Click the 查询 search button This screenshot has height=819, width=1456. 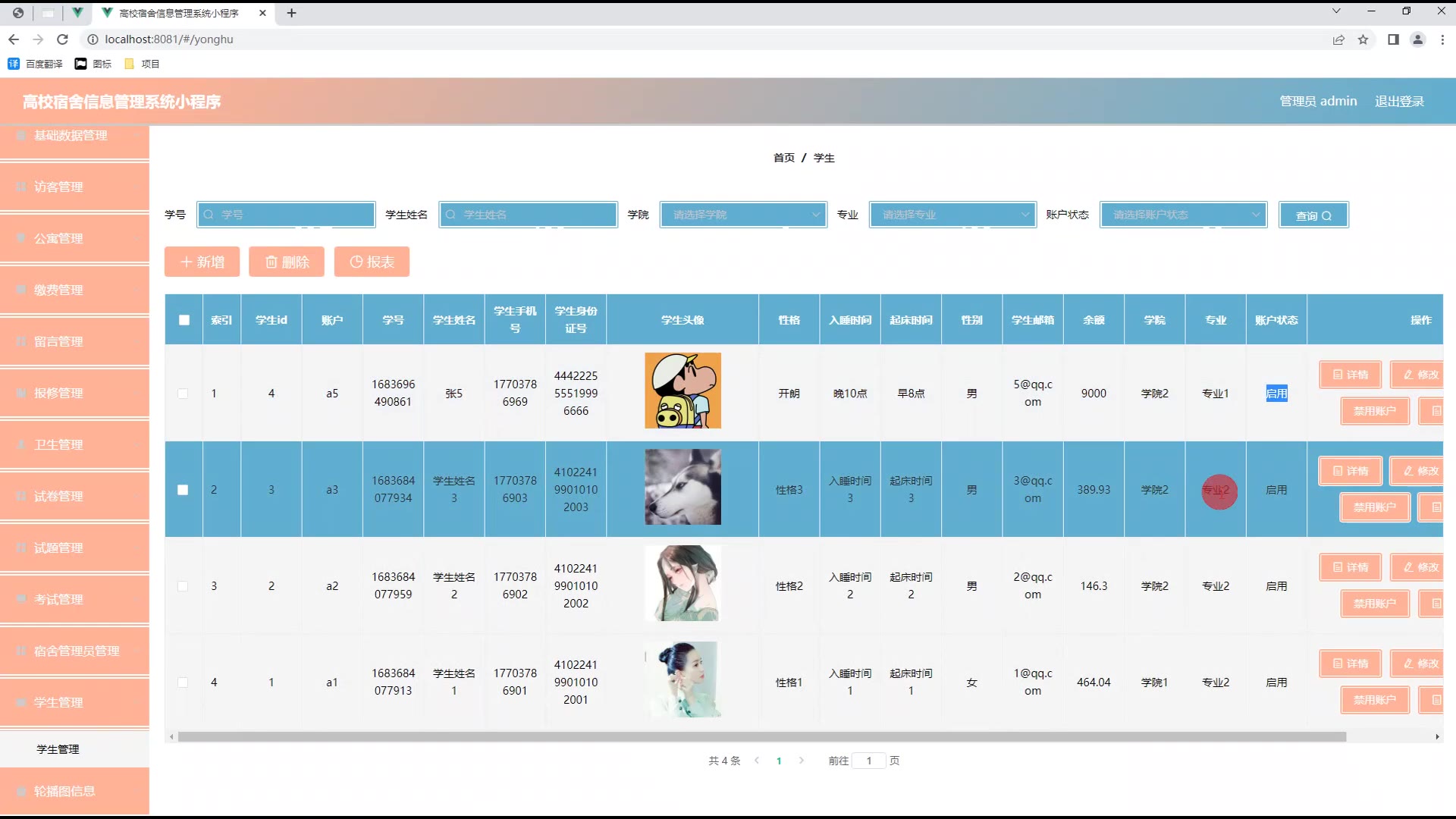pos(1313,215)
